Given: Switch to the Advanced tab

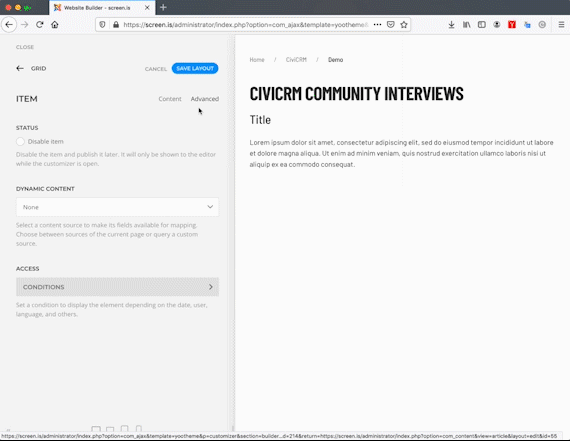Looking at the screenshot, I should pyautogui.click(x=205, y=99).
